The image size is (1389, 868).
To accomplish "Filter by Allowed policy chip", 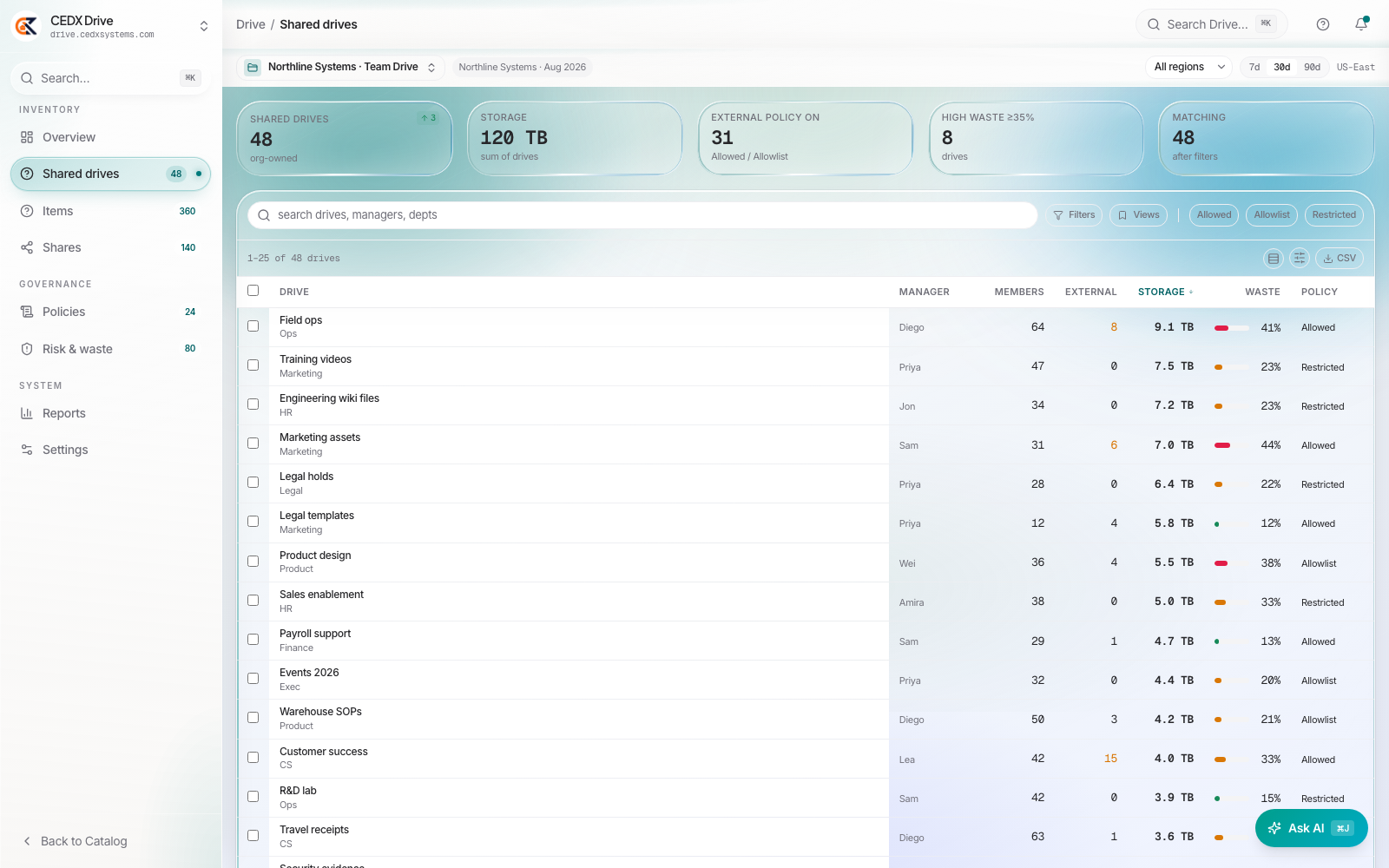I will (1214, 215).
